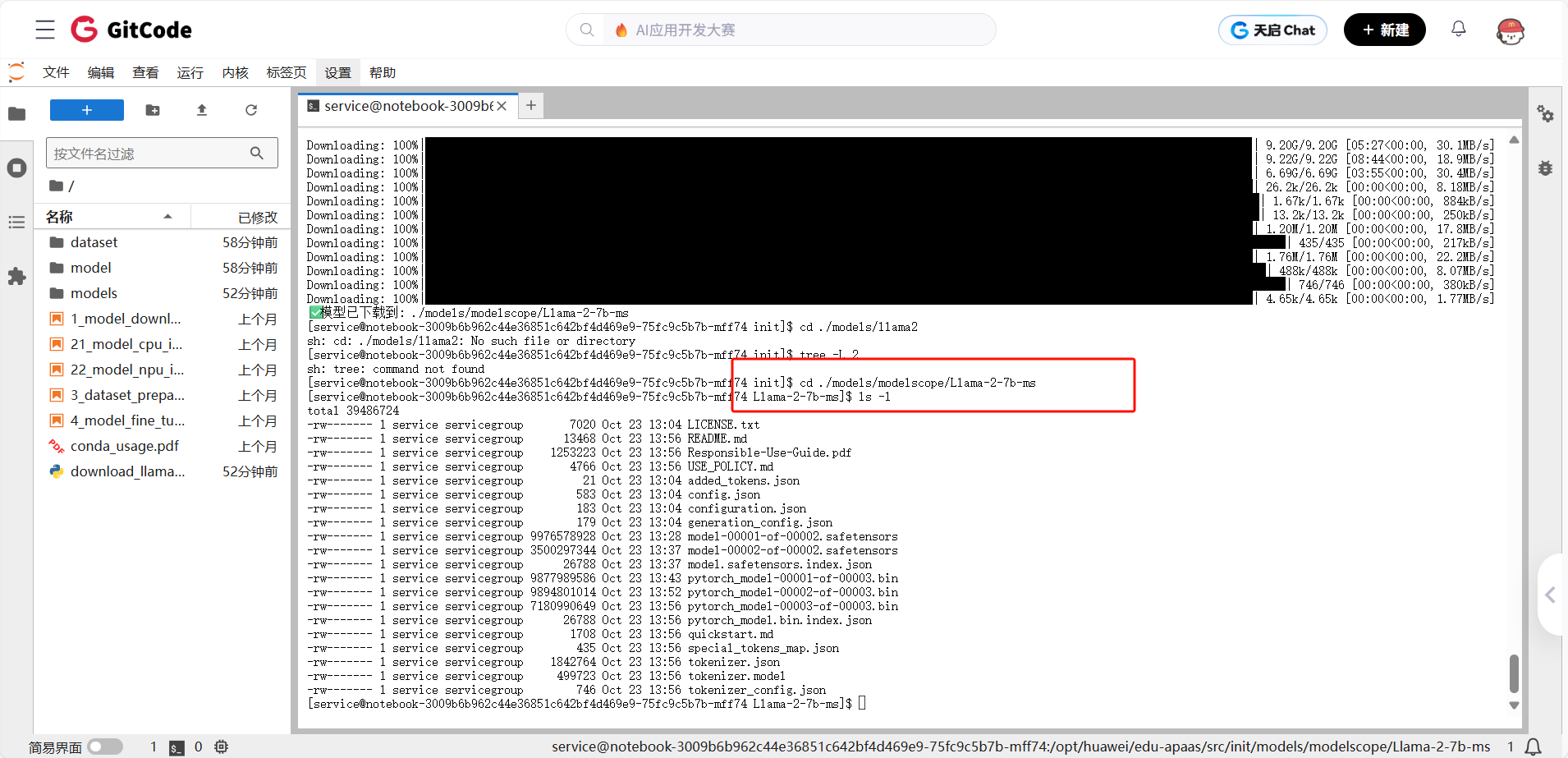Open the notifications bell in the header
The image size is (1568, 758).
click(x=1459, y=29)
